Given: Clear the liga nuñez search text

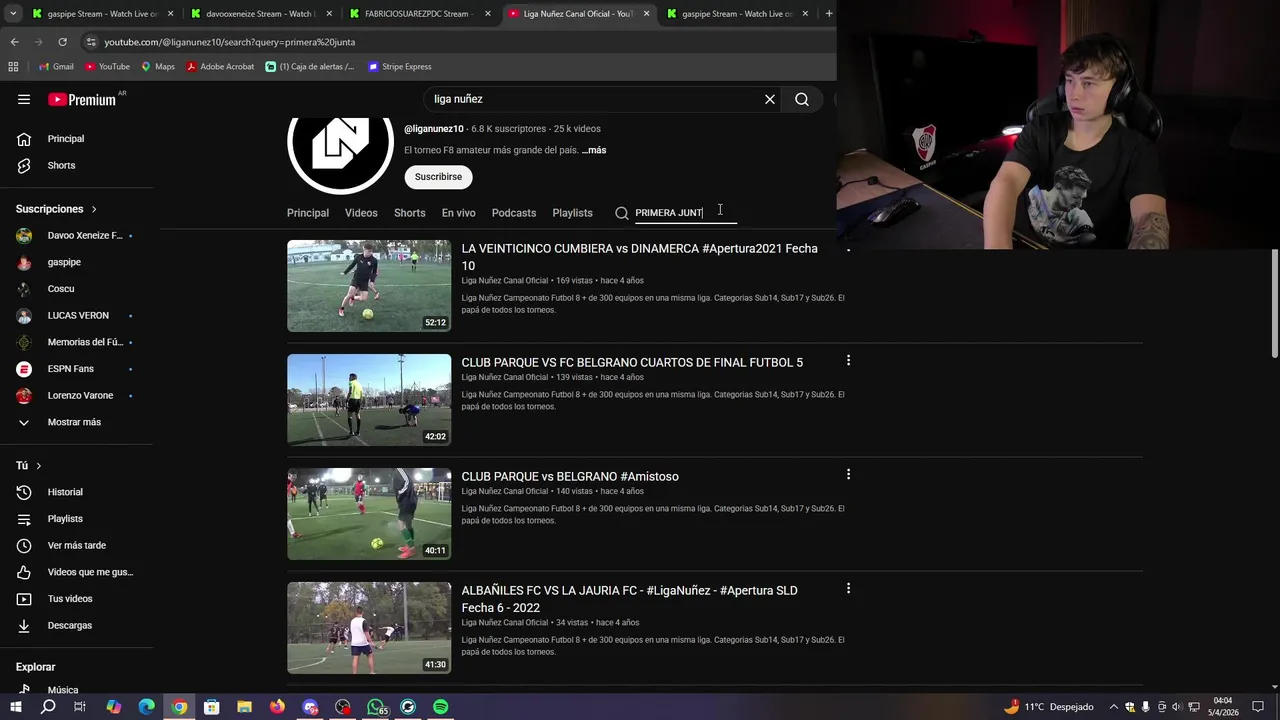Looking at the screenshot, I should (770, 99).
